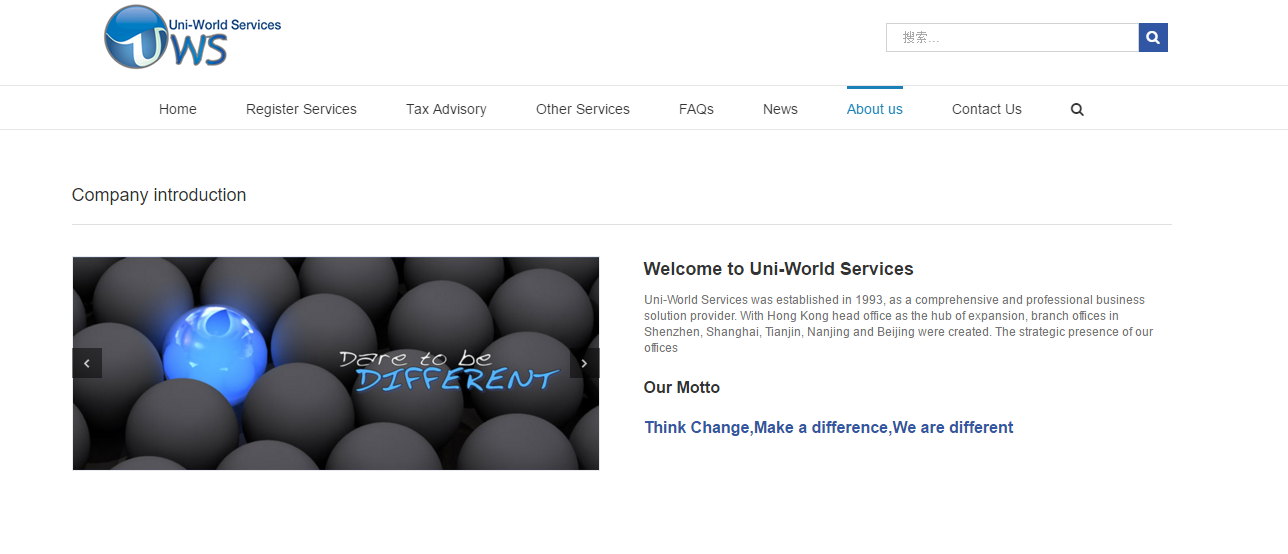Screen dimensions: 1288x554
Task: Go to previous slide with left arrow
Action: (87, 363)
